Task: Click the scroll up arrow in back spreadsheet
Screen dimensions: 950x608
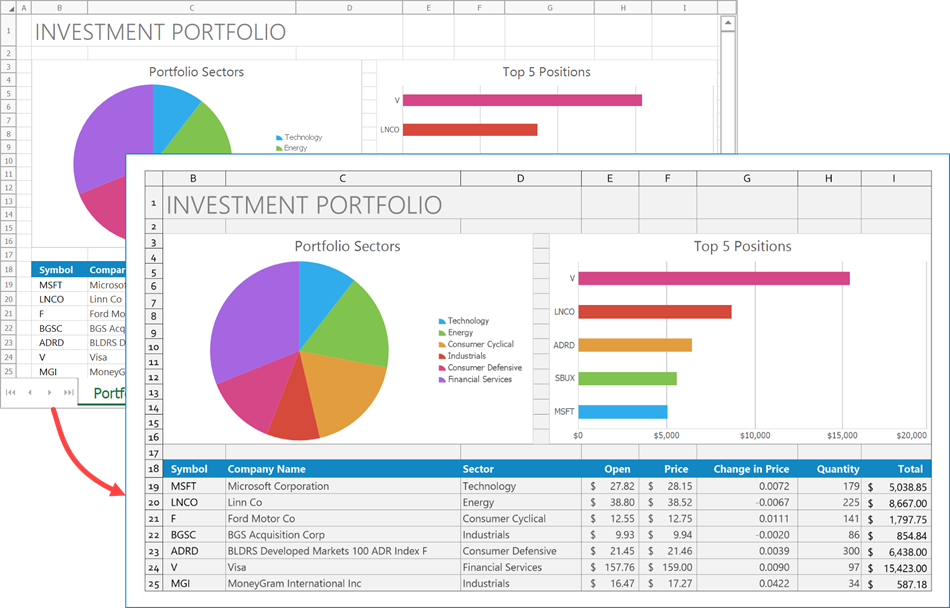Action: [728, 23]
